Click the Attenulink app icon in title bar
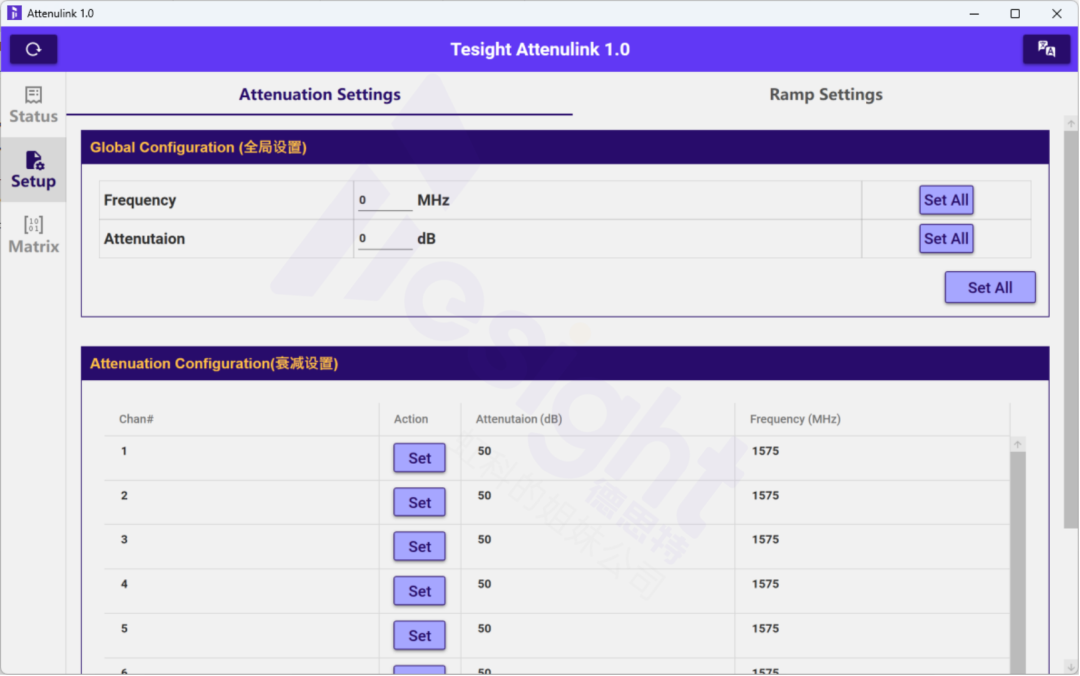 (x=14, y=13)
